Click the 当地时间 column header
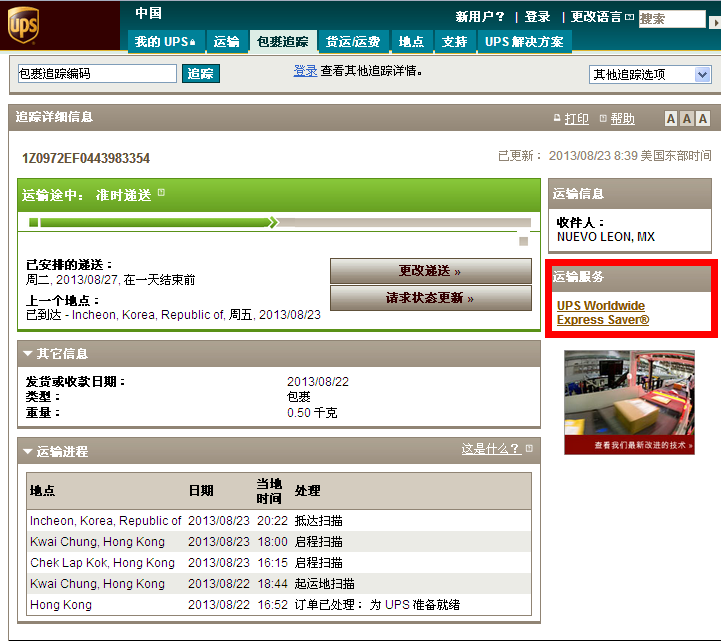Viewport: 721px width, 641px height. click(269, 491)
